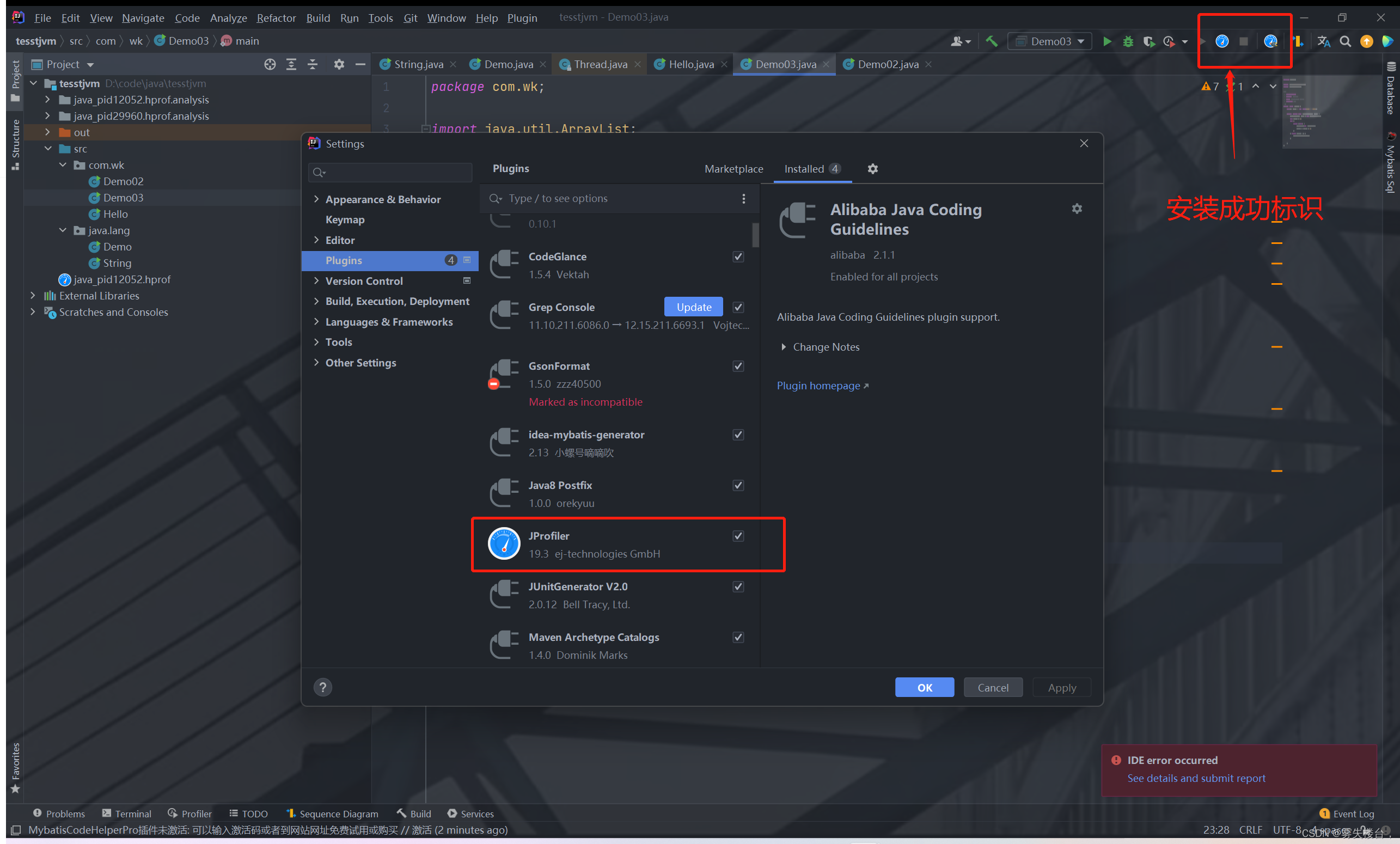Image resolution: width=1400 pixels, height=844 pixels.
Task: Uncheck idea-mybatis-generator plugin
Action: click(738, 435)
